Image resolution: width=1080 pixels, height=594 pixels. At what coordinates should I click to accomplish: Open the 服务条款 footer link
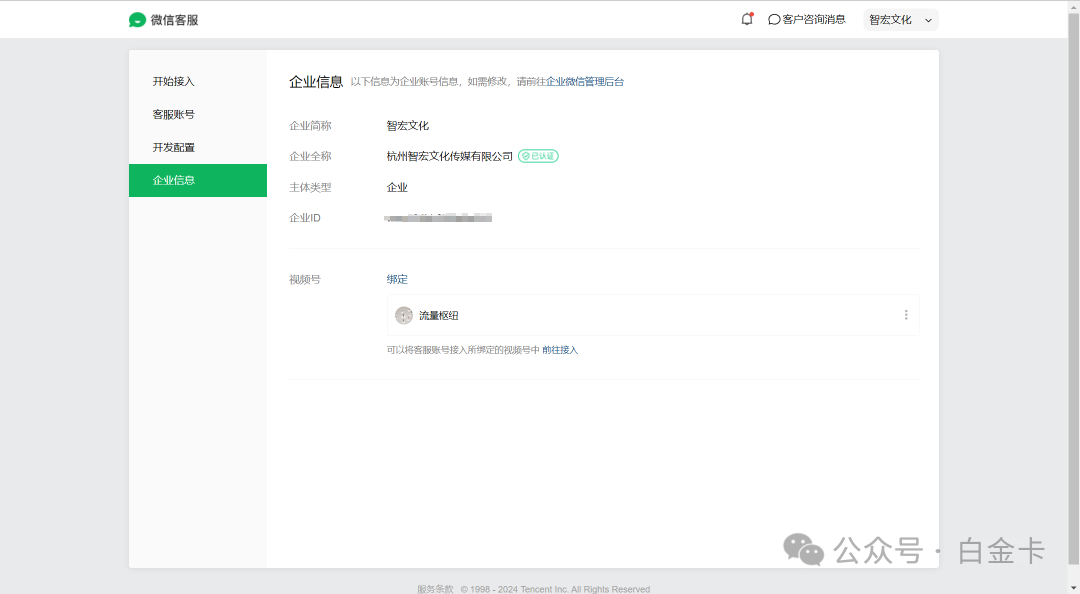(x=435, y=588)
